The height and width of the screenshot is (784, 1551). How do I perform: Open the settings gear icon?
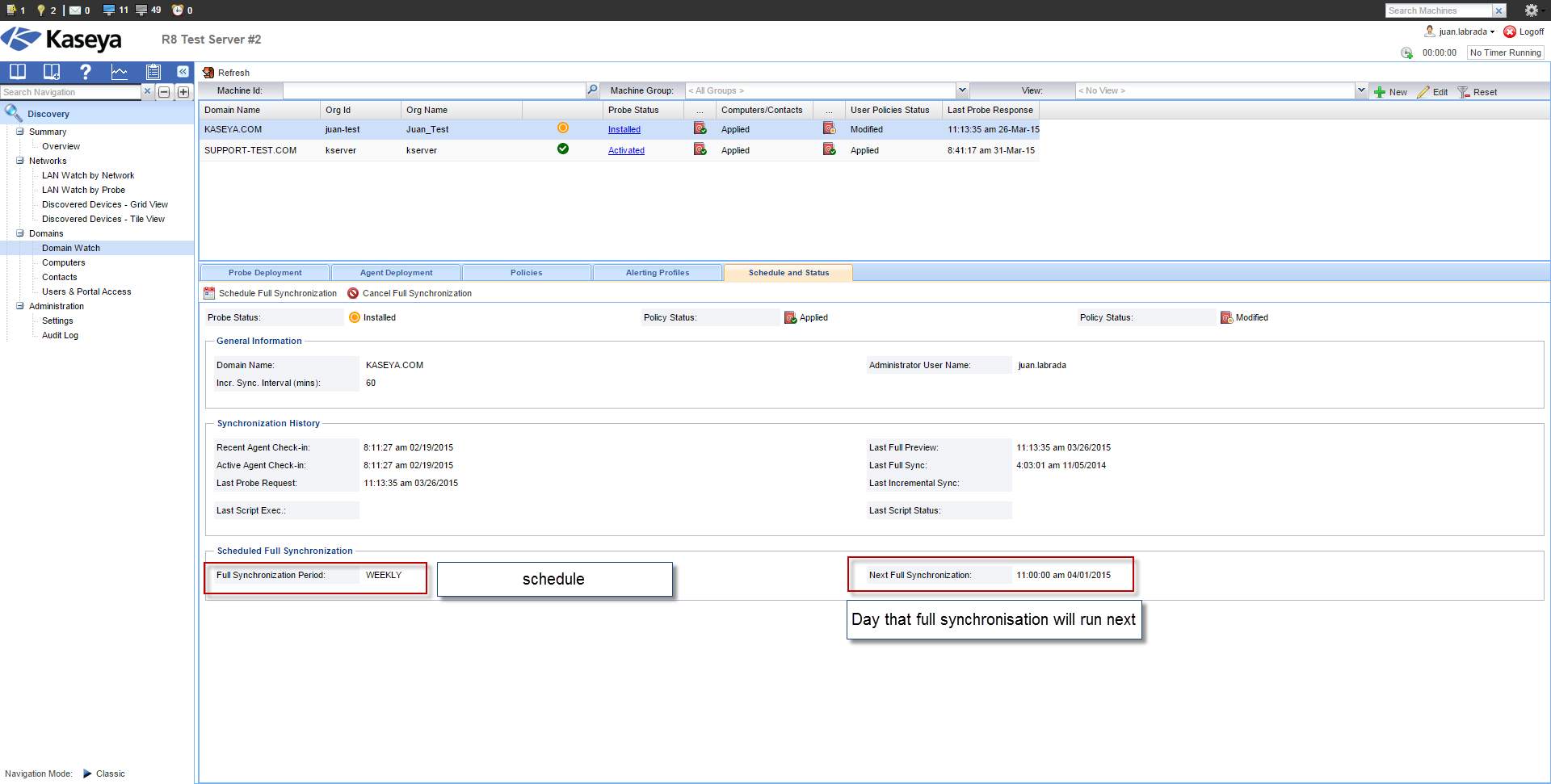pyautogui.click(x=1531, y=10)
